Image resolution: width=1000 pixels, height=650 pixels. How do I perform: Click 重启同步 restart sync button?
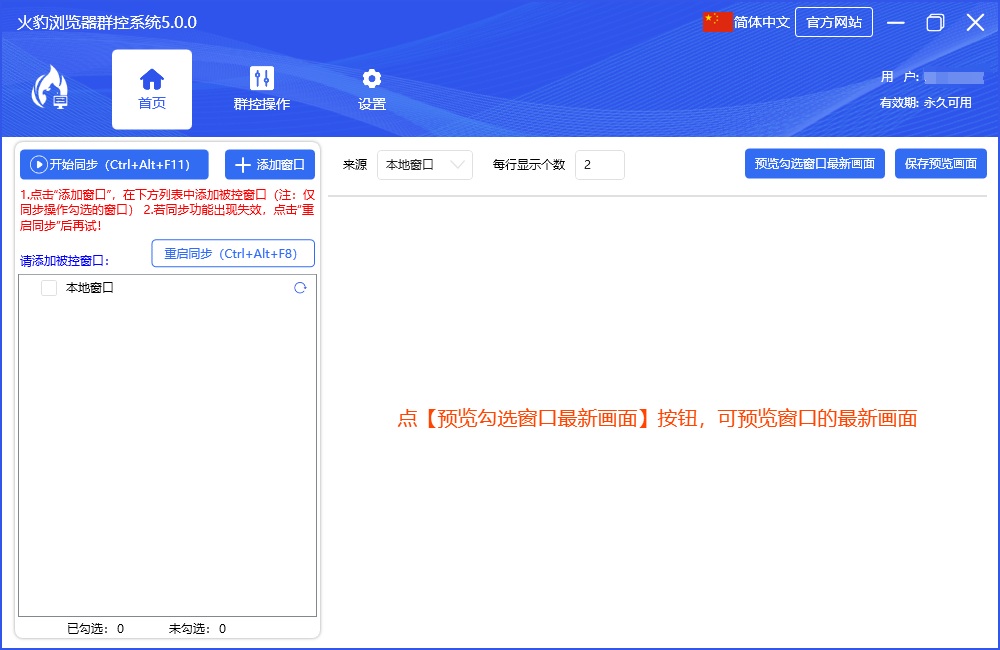click(x=232, y=253)
